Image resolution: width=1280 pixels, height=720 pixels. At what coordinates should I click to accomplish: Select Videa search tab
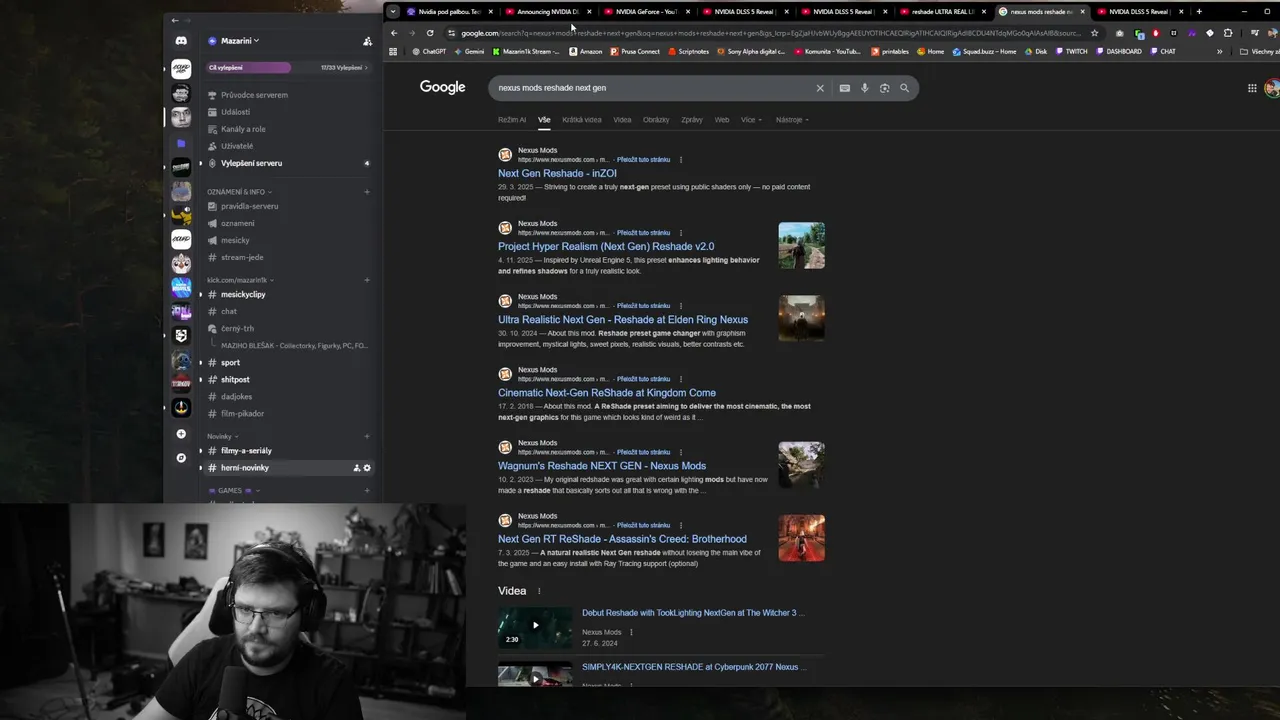[622, 120]
